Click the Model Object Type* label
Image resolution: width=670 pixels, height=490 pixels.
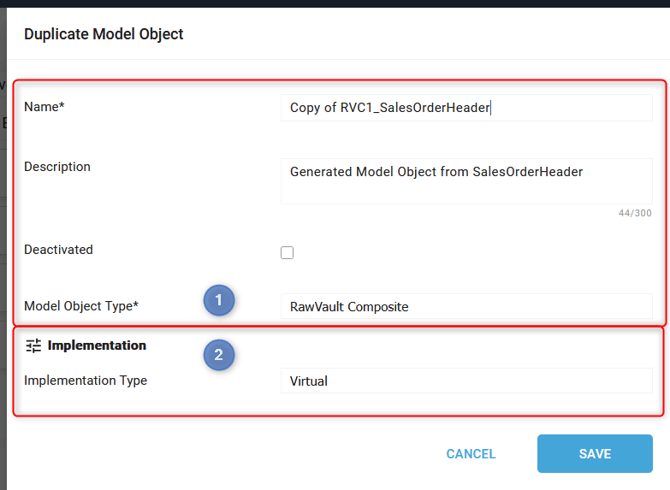pyautogui.click(x=81, y=305)
